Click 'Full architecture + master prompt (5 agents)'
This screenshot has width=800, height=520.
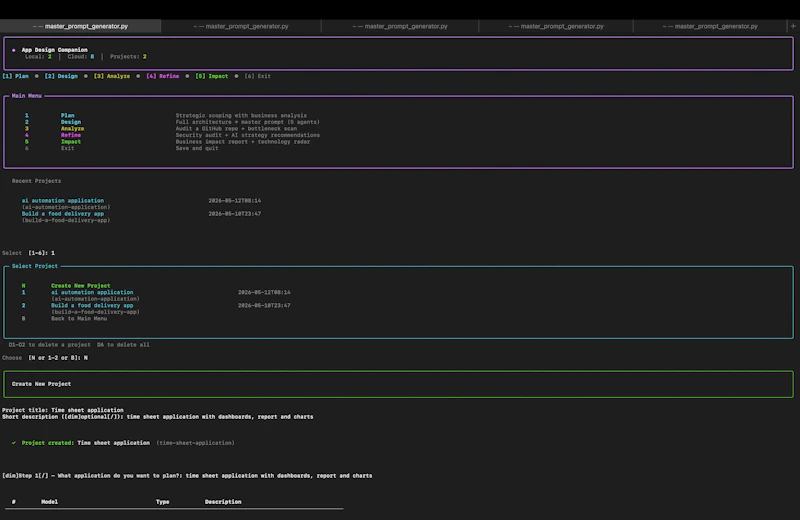[x=247, y=122]
